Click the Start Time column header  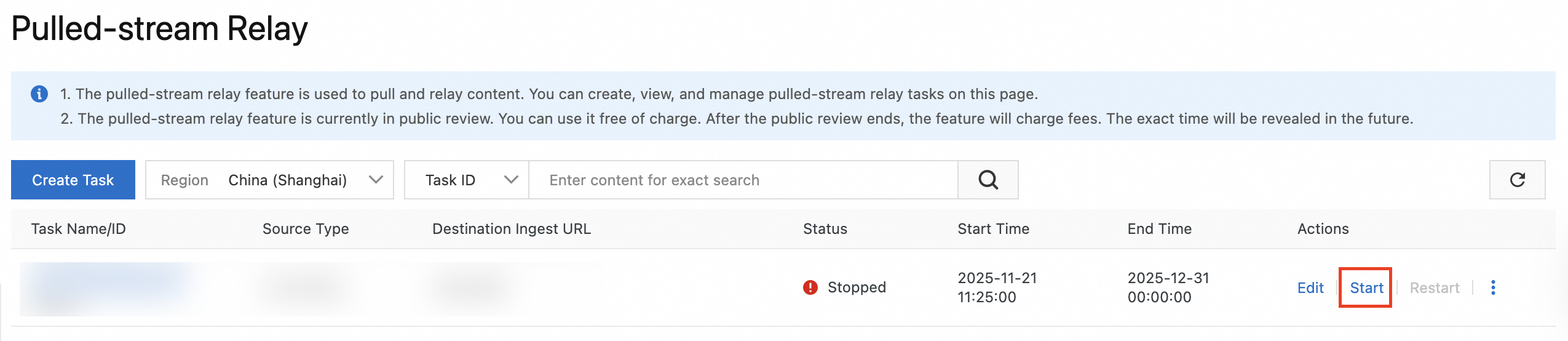993,229
